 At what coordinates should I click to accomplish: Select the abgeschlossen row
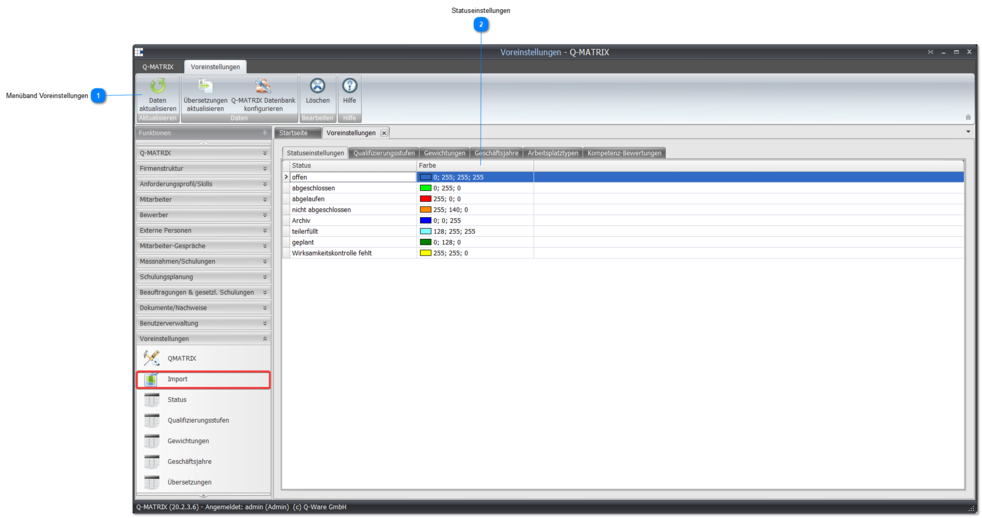pyautogui.click(x=624, y=188)
